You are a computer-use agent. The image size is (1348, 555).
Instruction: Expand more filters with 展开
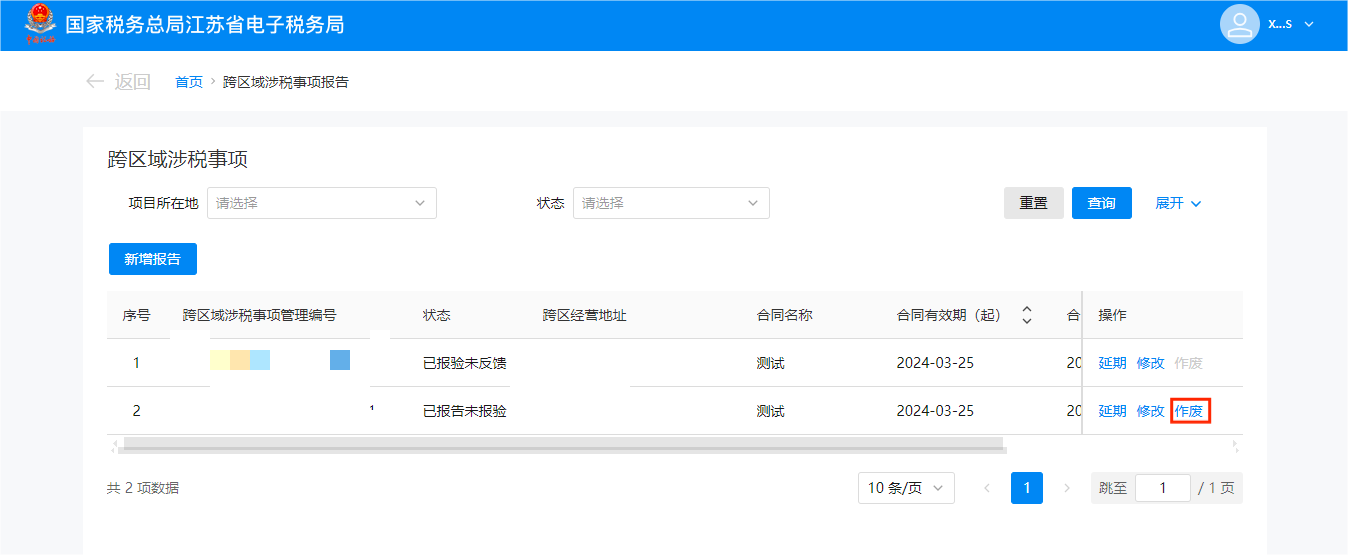pos(1178,203)
